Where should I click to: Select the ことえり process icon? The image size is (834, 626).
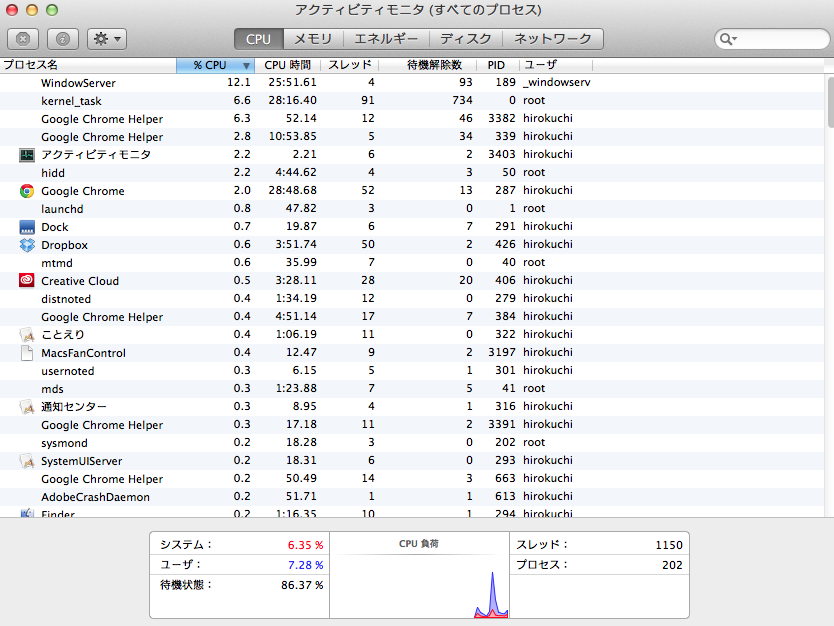tap(27, 335)
